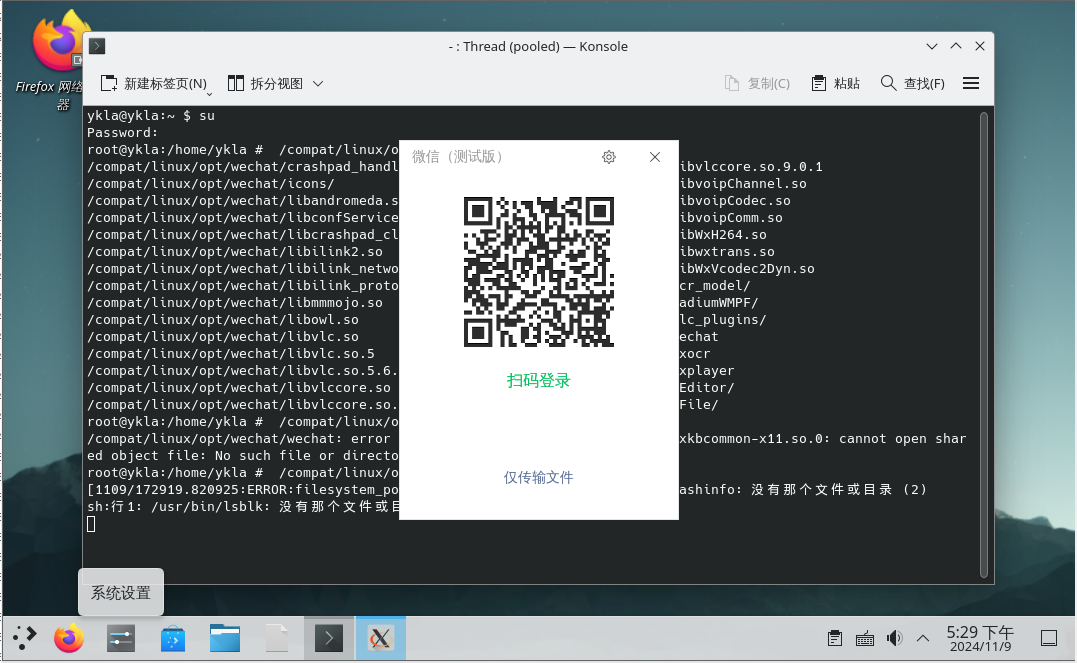Launch Firefox from the taskbar
Viewport: 1077px width, 663px height.
69,638
